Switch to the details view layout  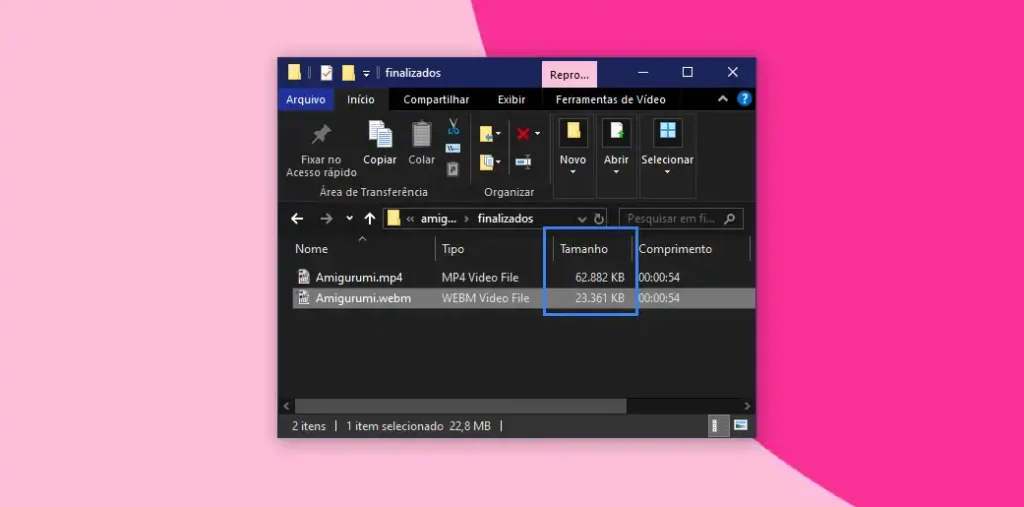(716, 426)
